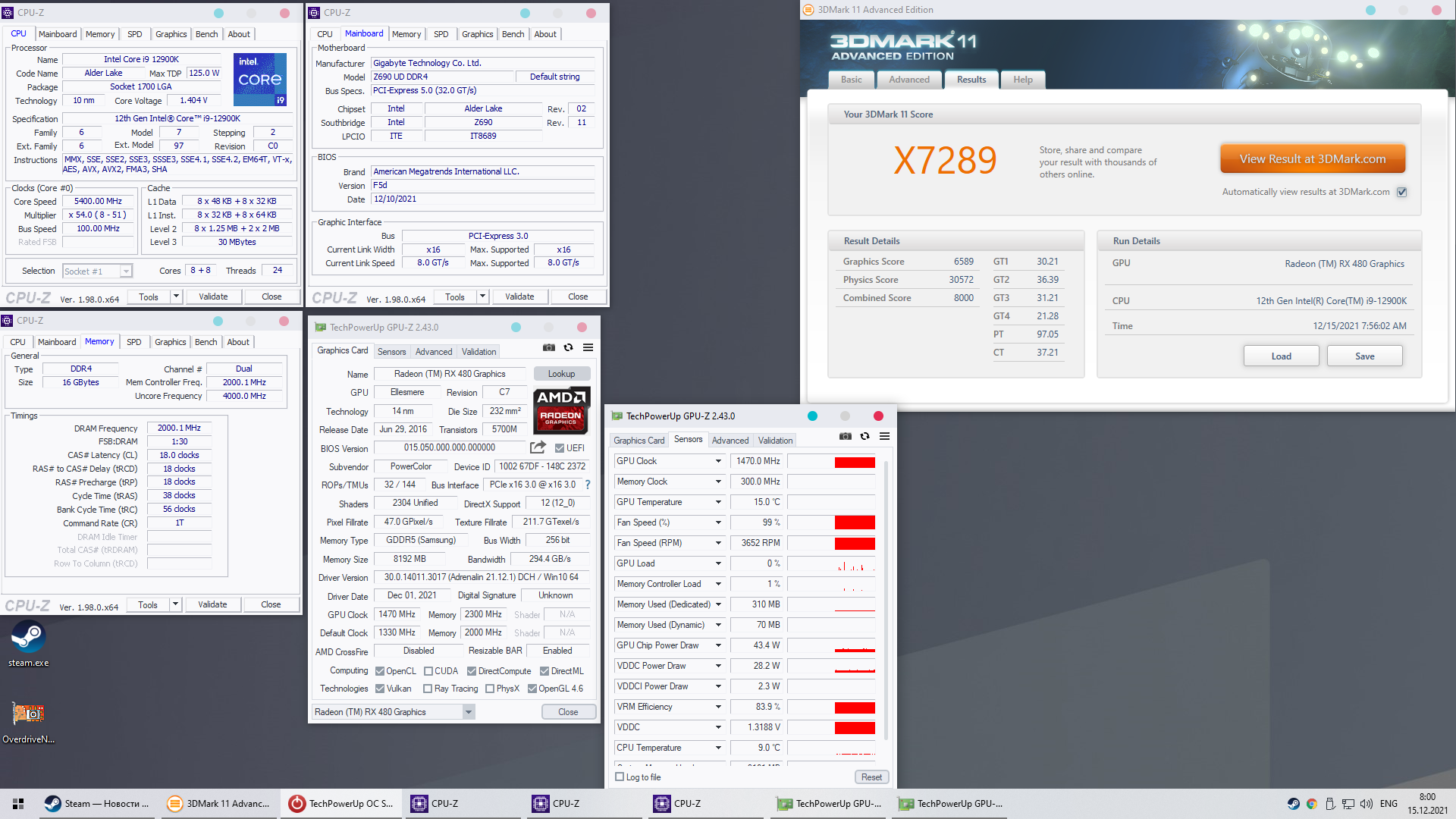Click the Core Speed 5400.00 MHz field
Viewport: 1456px width, 819px height.
pyautogui.click(x=99, y=201)
